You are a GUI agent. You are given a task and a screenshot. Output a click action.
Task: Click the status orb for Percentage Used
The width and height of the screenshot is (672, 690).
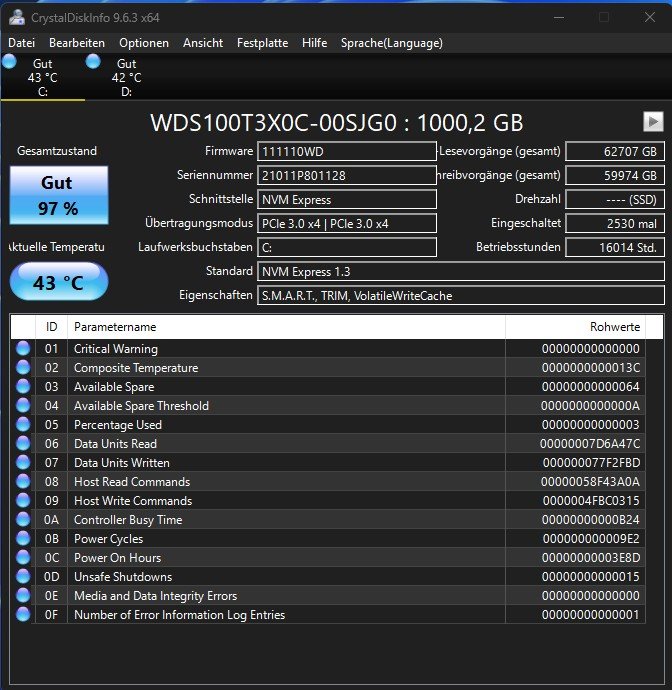[23, 425]
